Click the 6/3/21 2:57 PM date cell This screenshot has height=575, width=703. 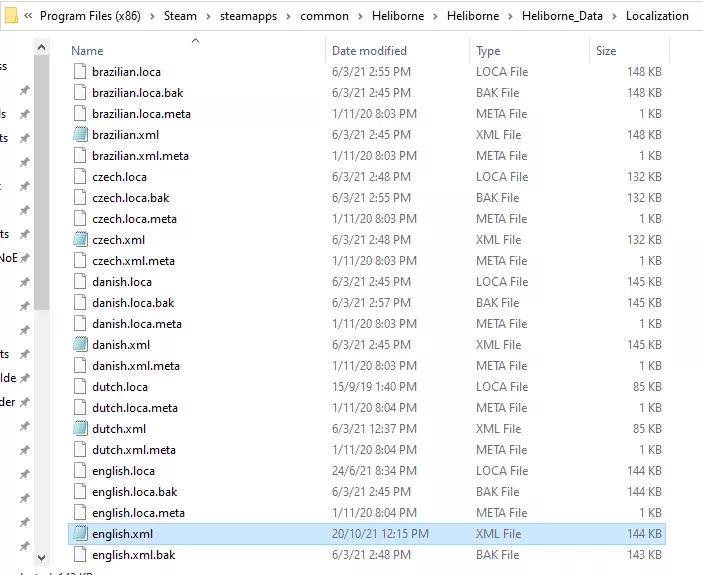(371, 303)
